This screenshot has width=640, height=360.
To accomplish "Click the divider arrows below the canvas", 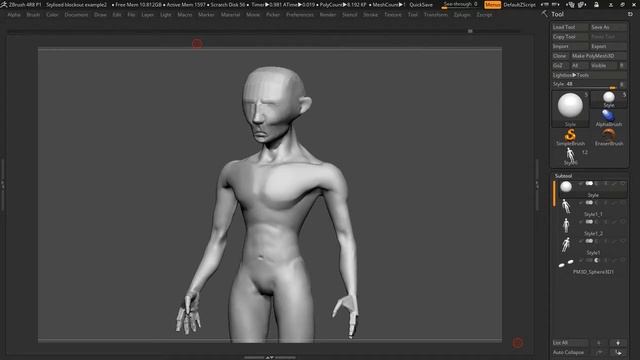I will 270,357.
